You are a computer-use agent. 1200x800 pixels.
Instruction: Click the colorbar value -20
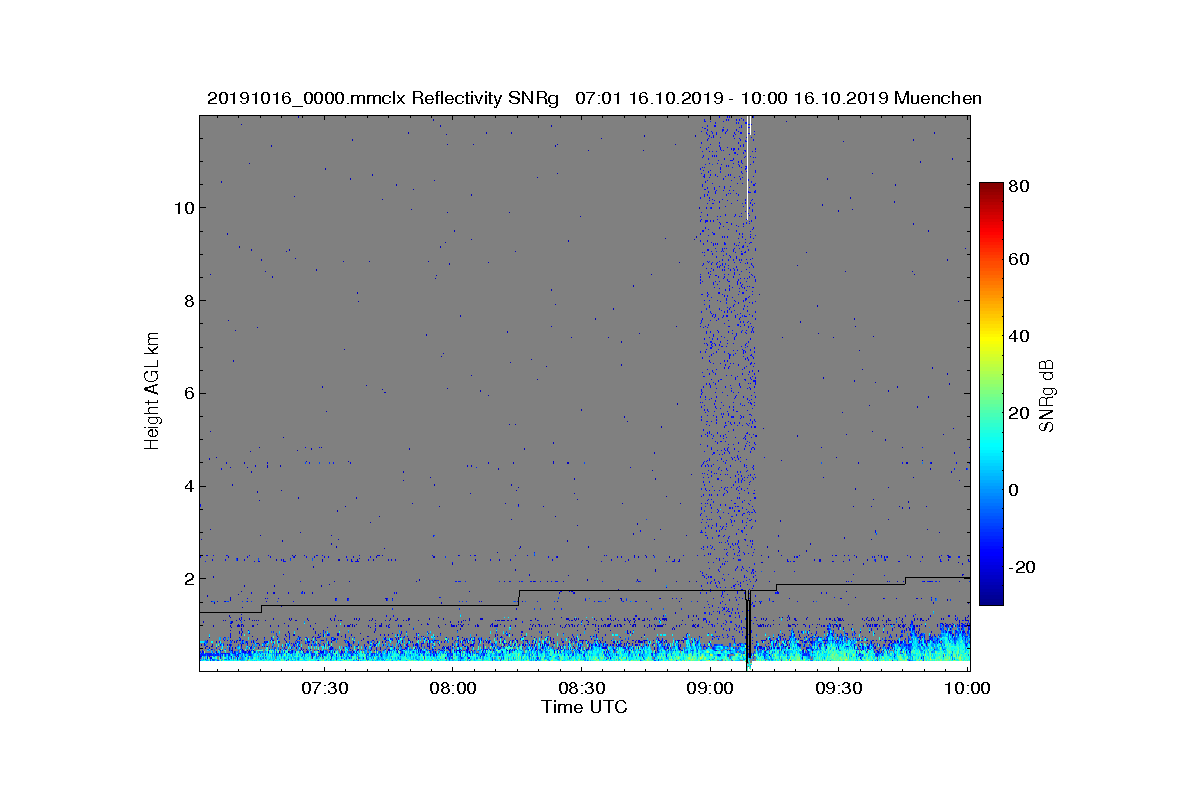pyautogui.click(x=1024, y=567)
